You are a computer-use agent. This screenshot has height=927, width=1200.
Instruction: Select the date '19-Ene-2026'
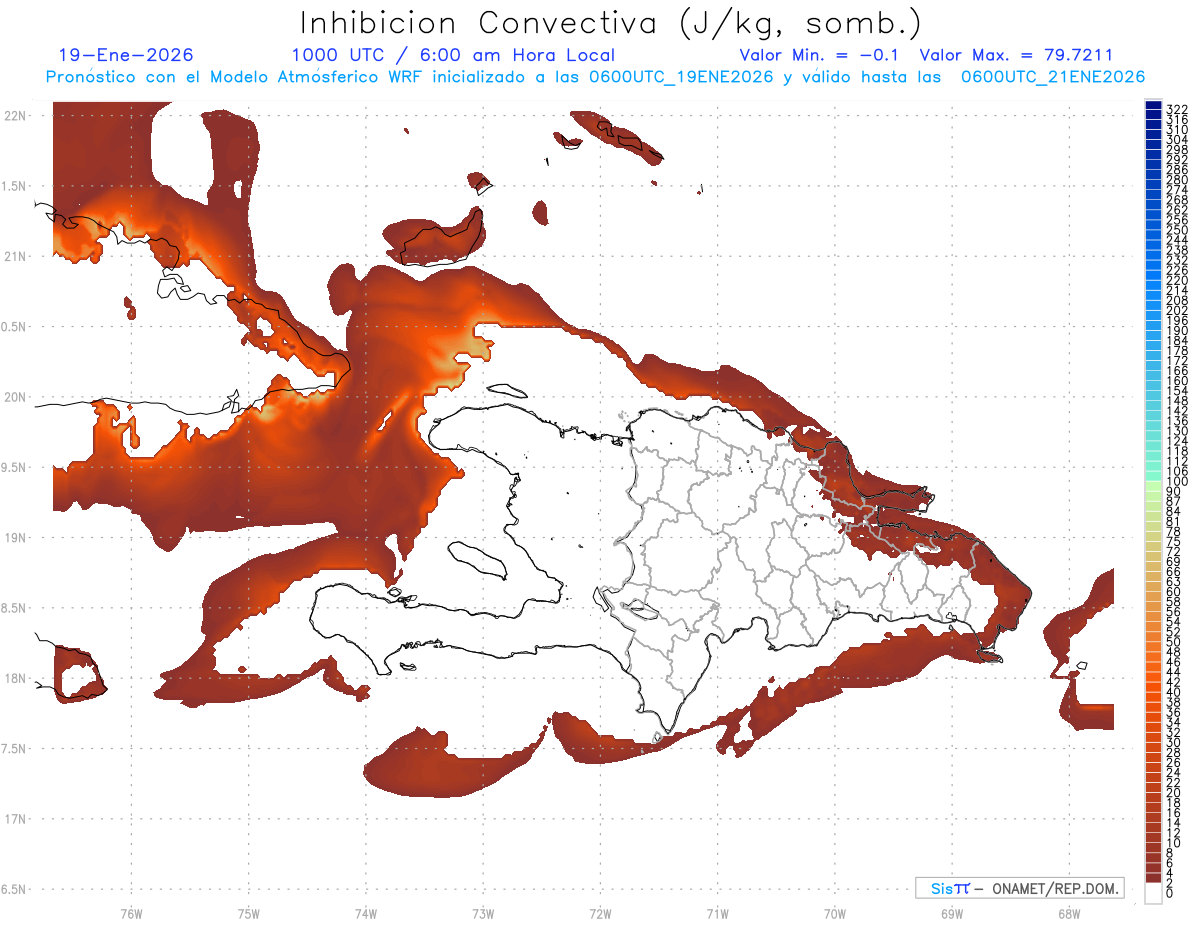[x=126, y=55]
